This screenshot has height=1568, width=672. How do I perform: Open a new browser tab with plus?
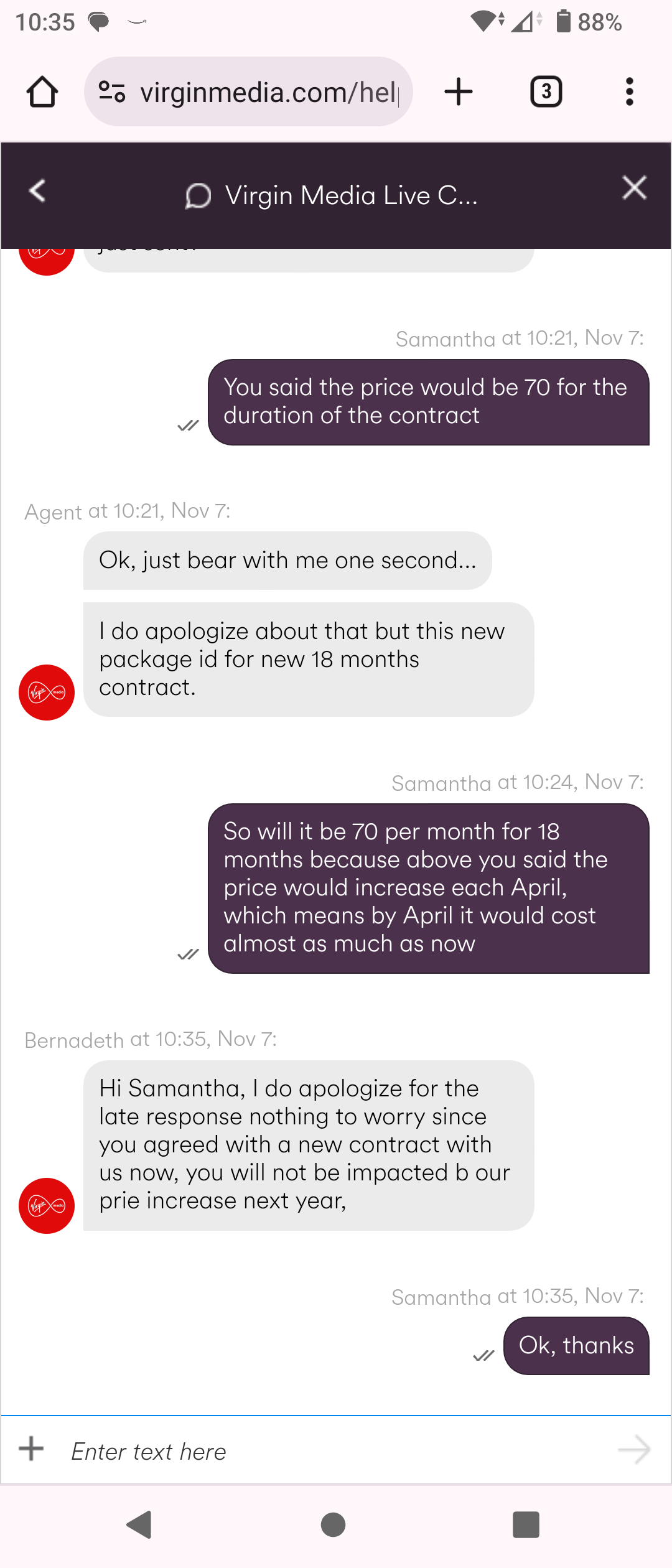(459, 92)
